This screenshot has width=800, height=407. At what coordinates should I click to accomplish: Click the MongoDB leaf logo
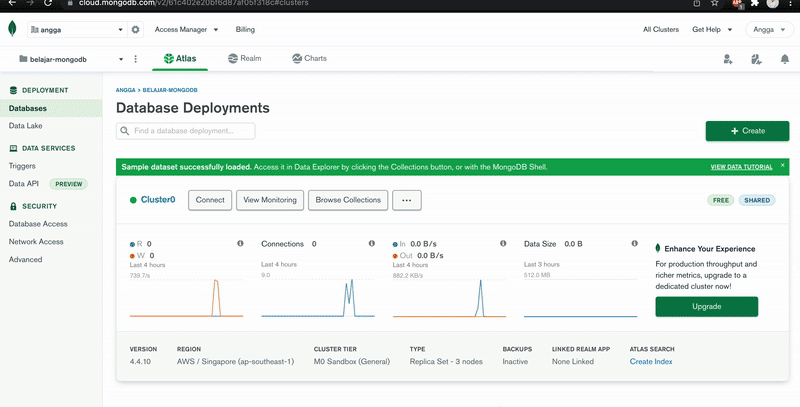(x=12, y=29)
